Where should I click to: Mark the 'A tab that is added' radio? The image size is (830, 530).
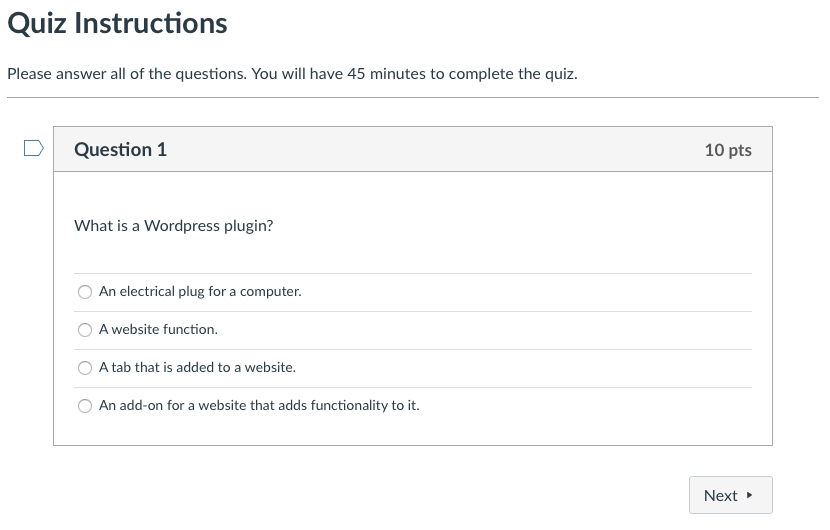(85, 368)
